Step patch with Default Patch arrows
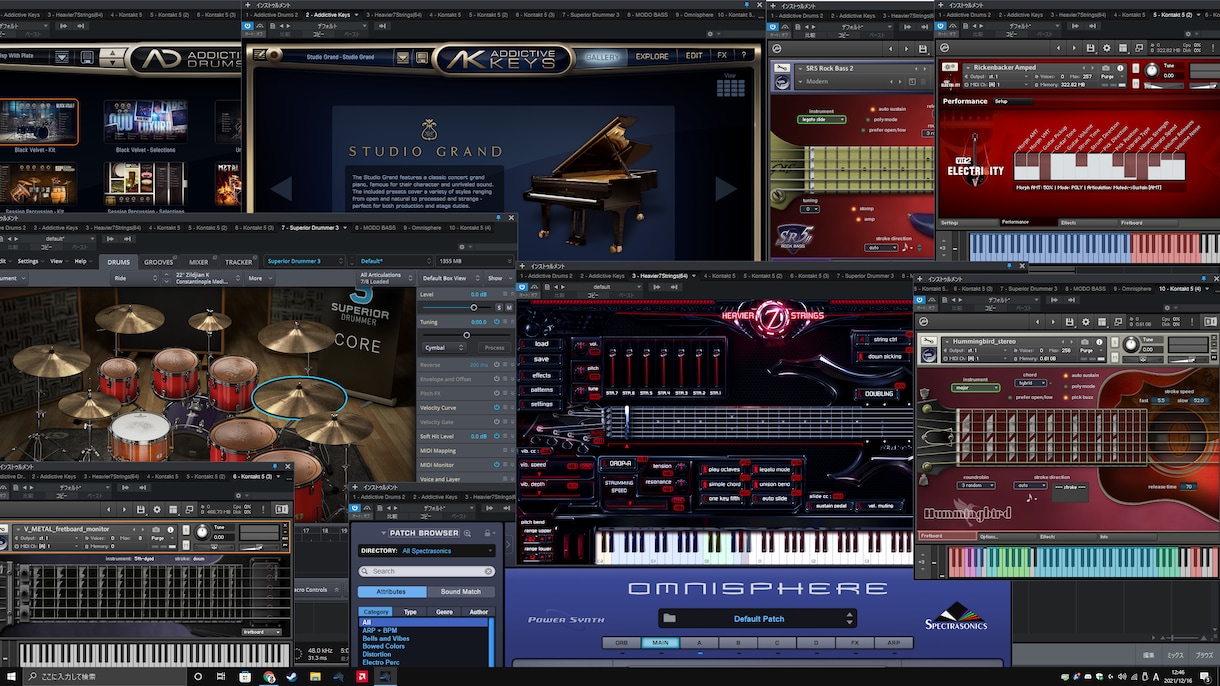 coord(850,618)
